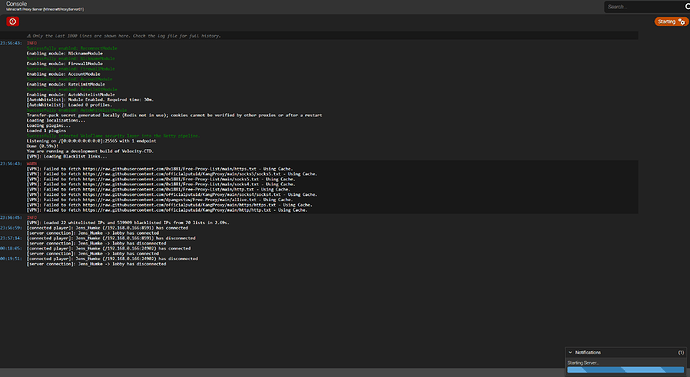Click the 'Transfer-pack secret generated locally' line
Image resolution: width=690 pixels, height=377 pixels.
pos(174,115)
